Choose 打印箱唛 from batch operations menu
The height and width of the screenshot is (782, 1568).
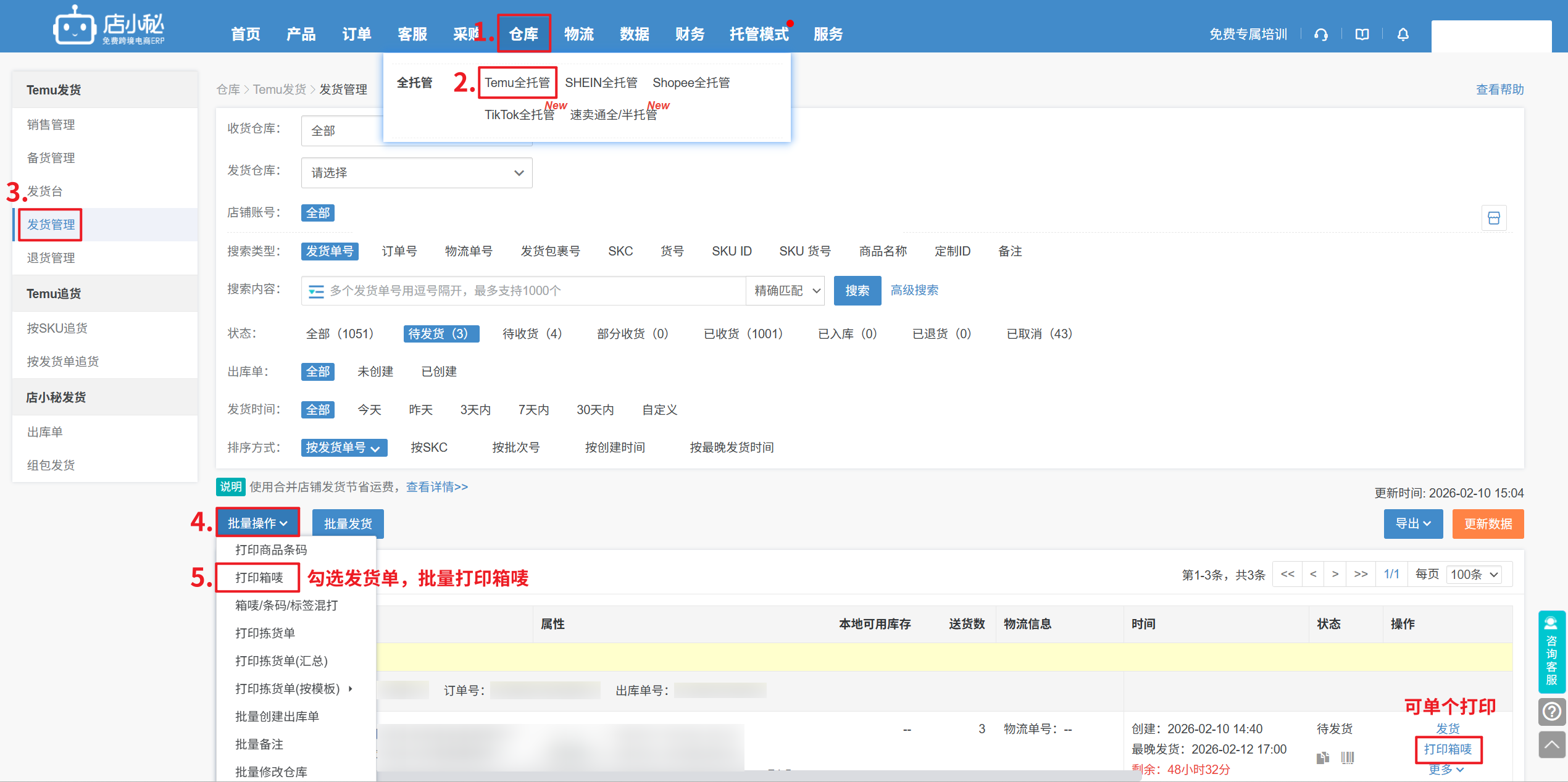[x=259, y=578]
